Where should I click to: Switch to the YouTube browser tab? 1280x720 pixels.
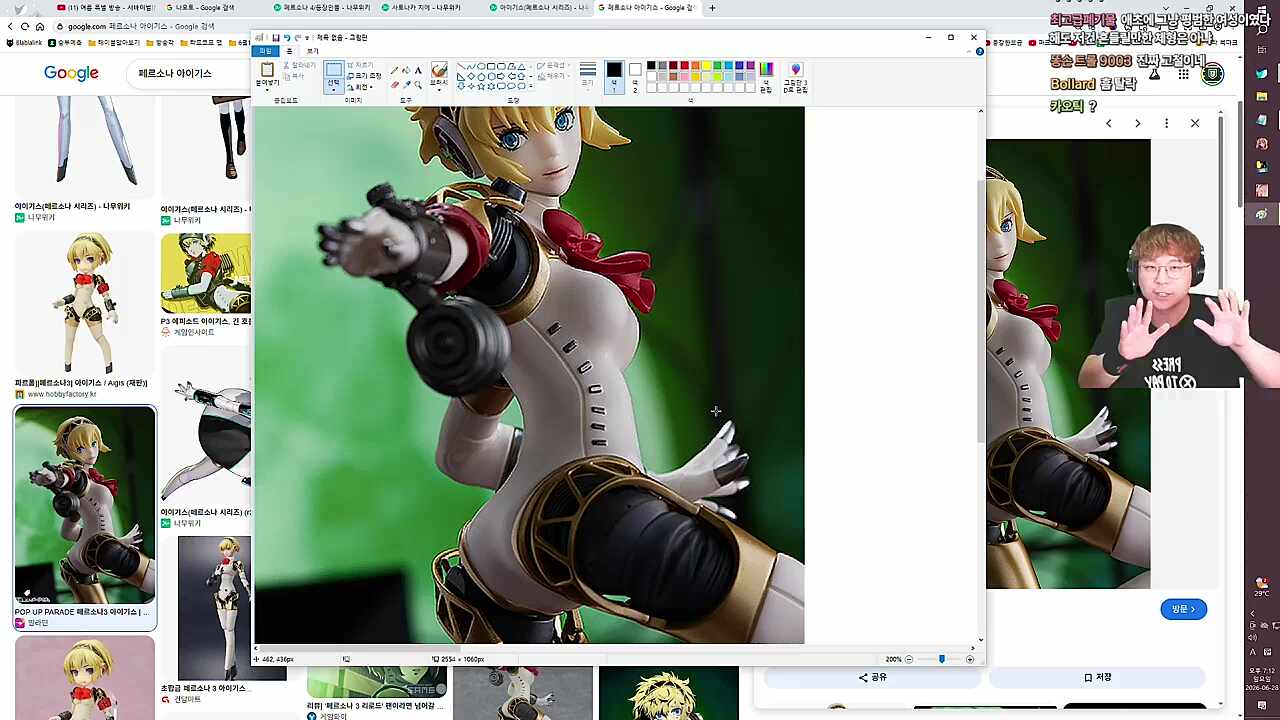pyautogui.click(x=105, y=8)
